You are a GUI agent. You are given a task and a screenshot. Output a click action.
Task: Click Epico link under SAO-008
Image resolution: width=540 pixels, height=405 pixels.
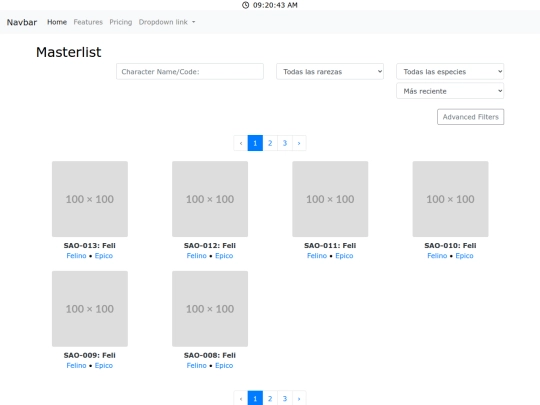(224, 365)
